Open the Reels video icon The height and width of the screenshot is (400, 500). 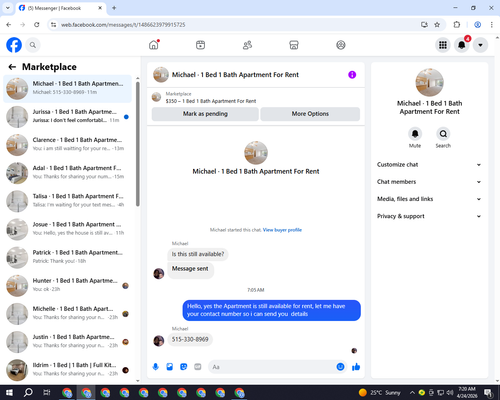200,45
